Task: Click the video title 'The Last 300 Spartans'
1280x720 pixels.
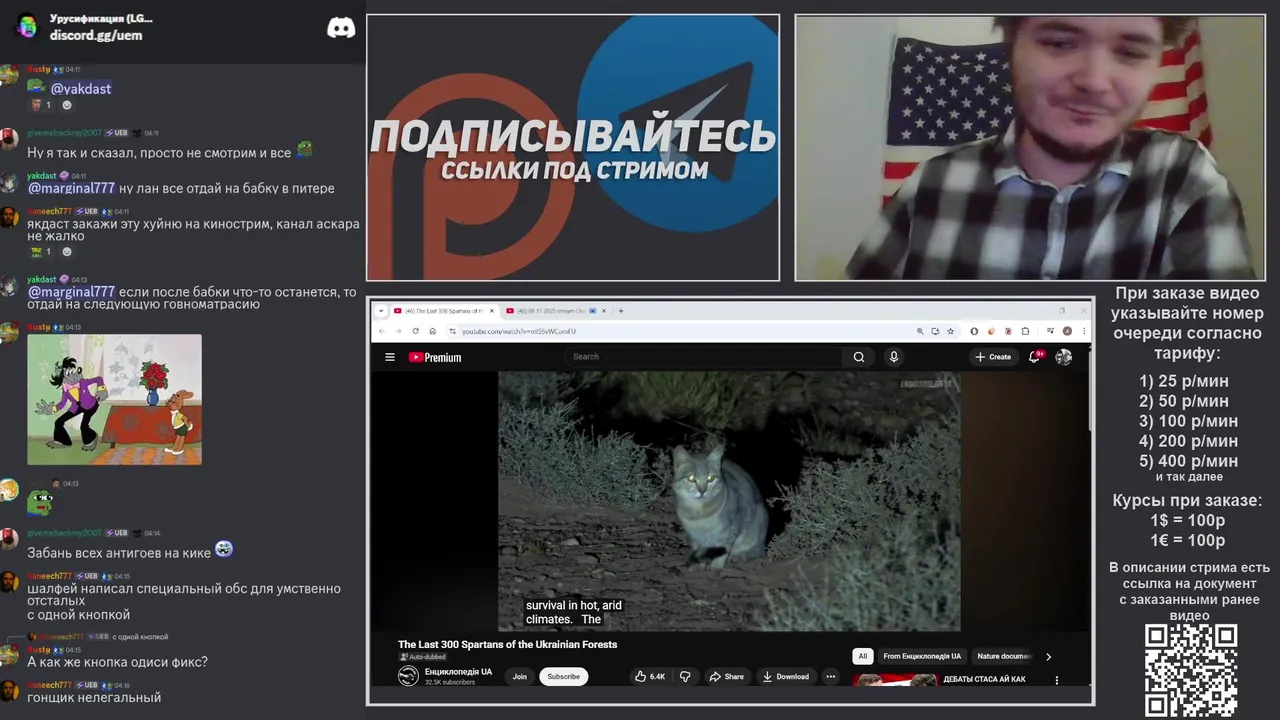Action: 507,645
